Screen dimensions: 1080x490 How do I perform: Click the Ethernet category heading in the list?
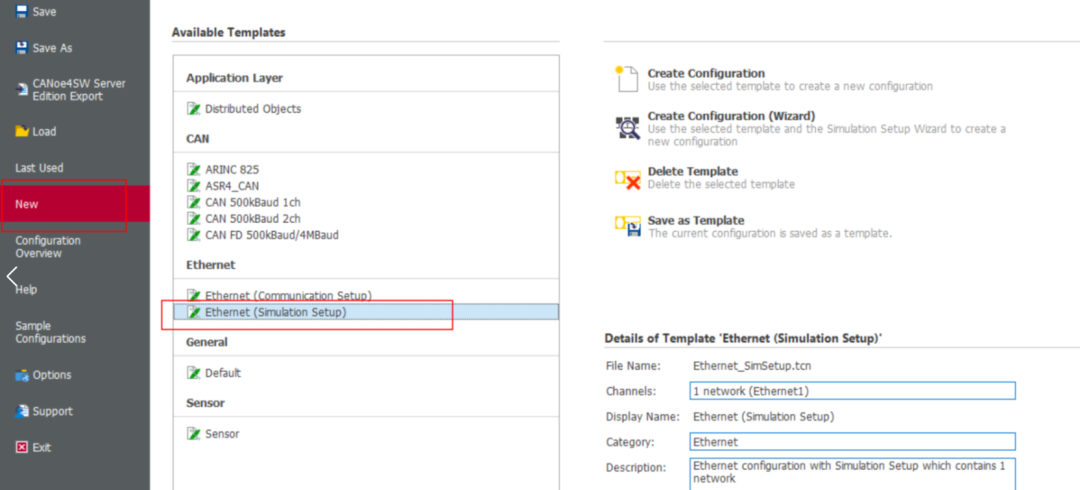point(211,265)
